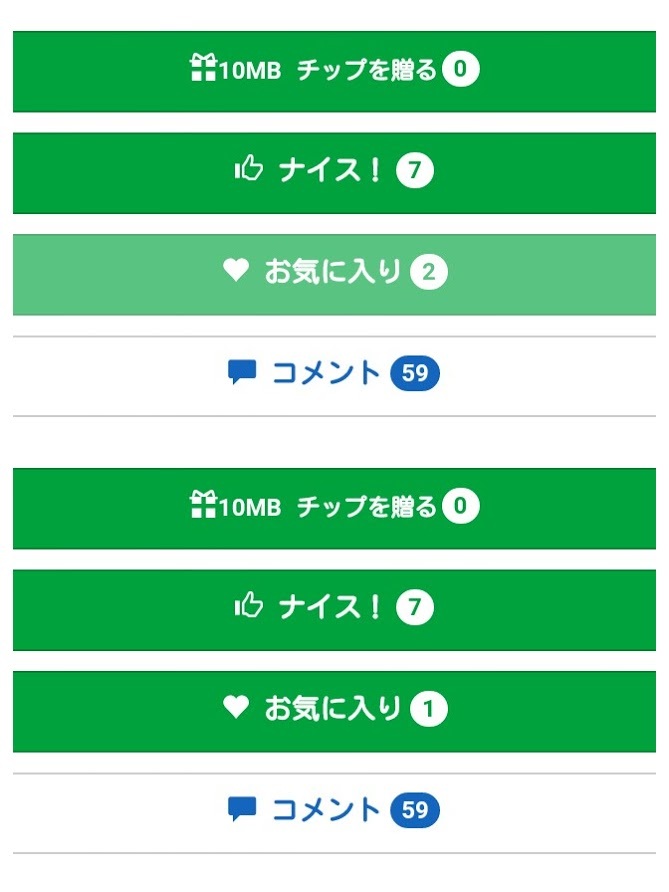Click the heart icon on the light-green お気に入り button

point(235,271)
